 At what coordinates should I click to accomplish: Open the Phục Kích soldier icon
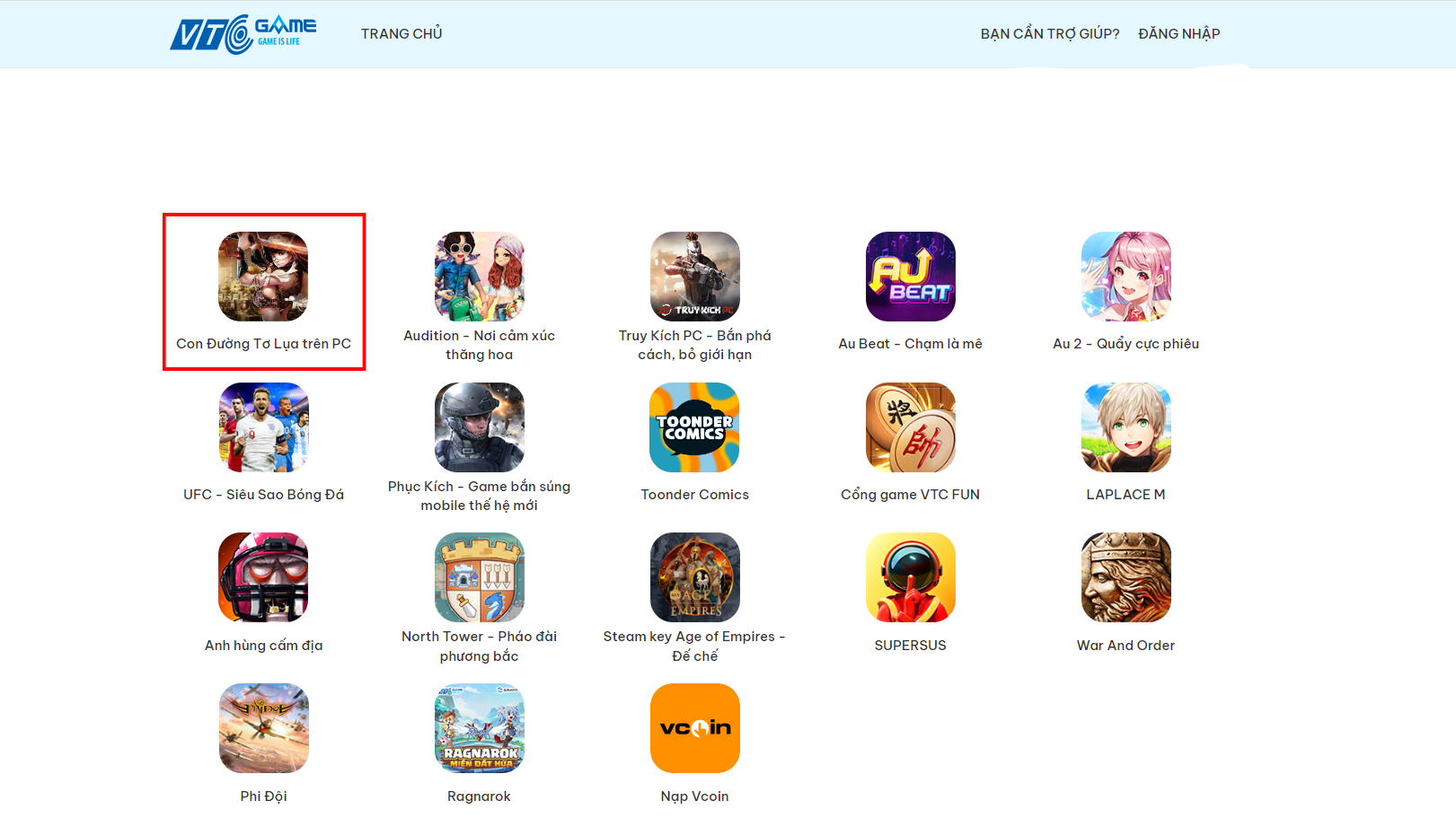tap(479, 427)
